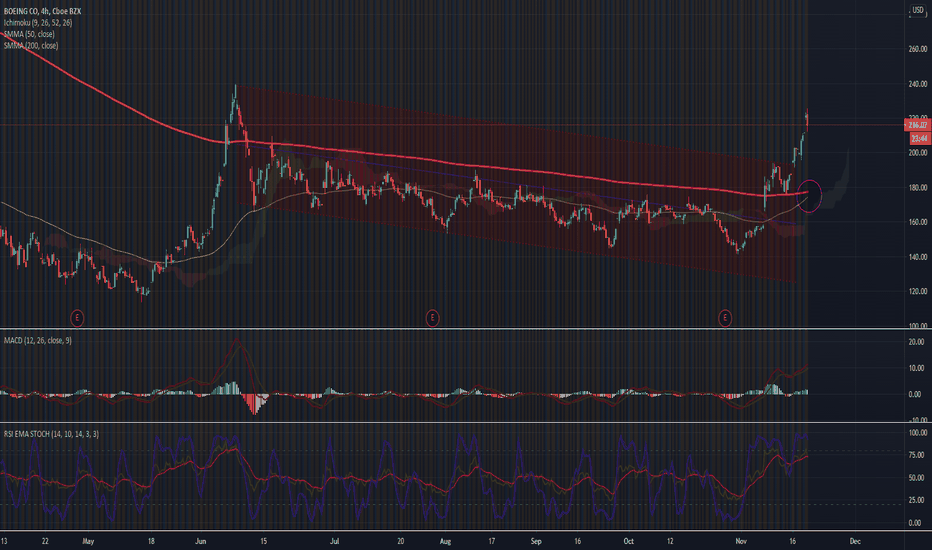Image resolution: width=932 pixels, height=550 pixels.
Task: Click the 75.00 label on RSI axis
Action: (x=917, y=455)
